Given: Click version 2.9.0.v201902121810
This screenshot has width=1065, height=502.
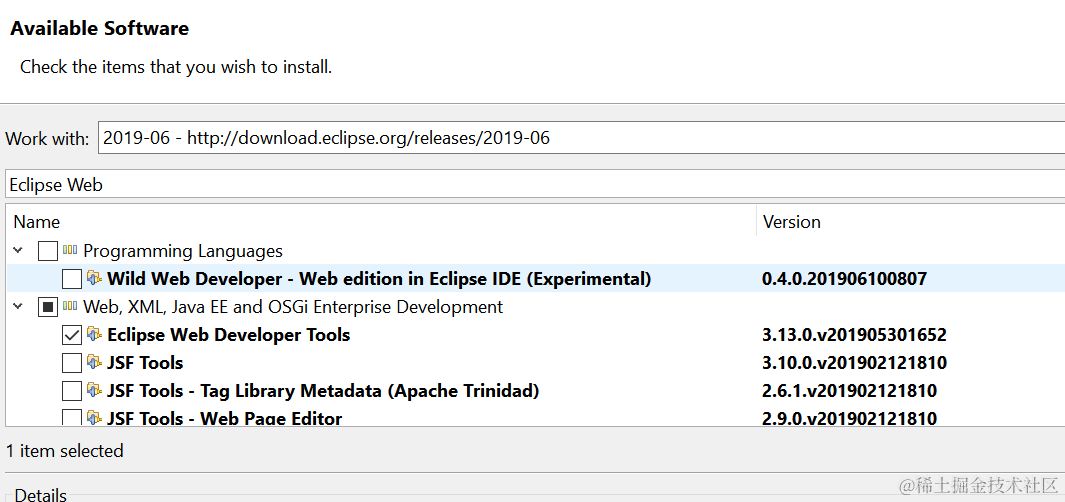Looking at the screenshot, I should [850, 417].
